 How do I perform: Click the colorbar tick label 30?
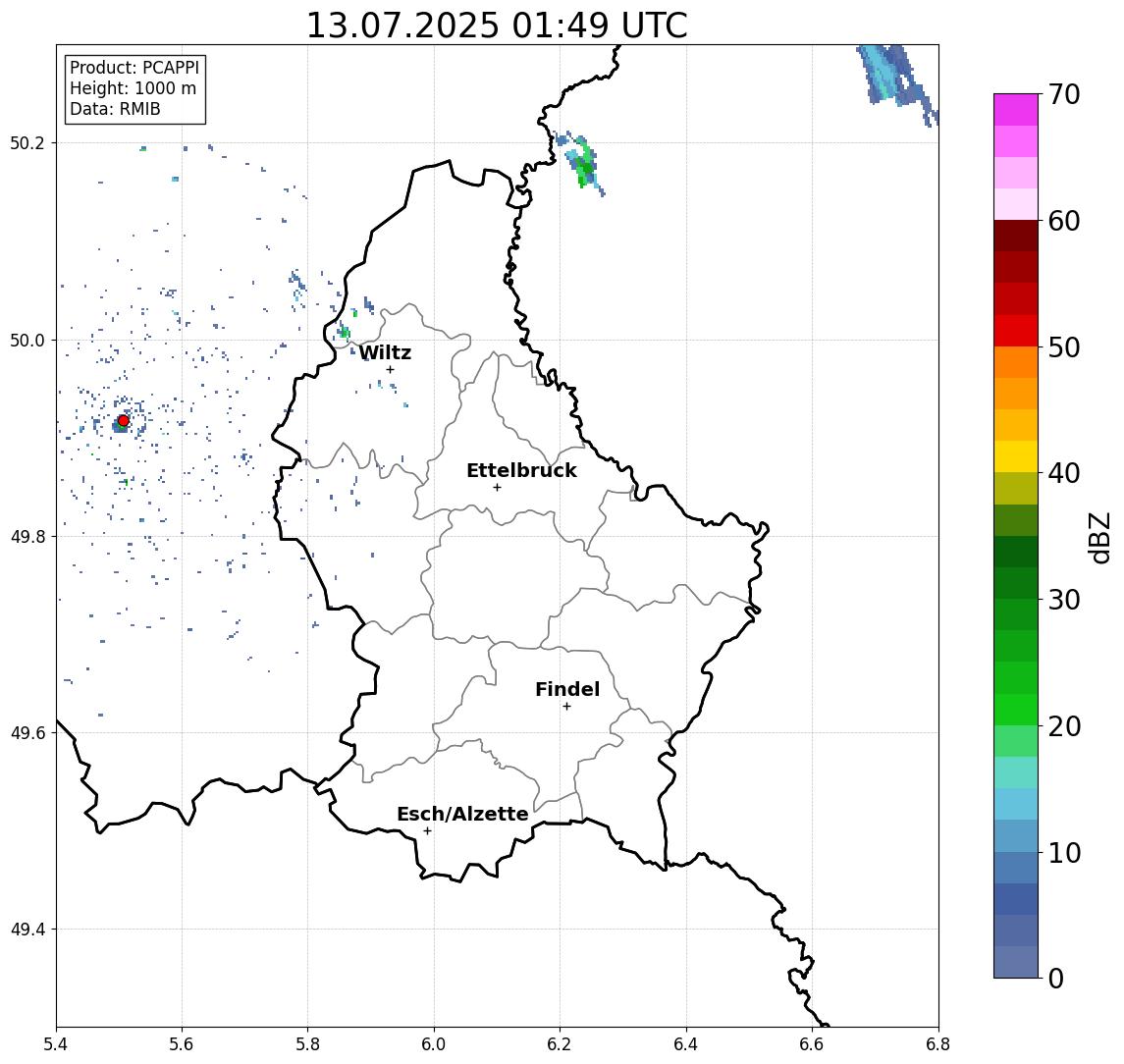click(1064, 600)
